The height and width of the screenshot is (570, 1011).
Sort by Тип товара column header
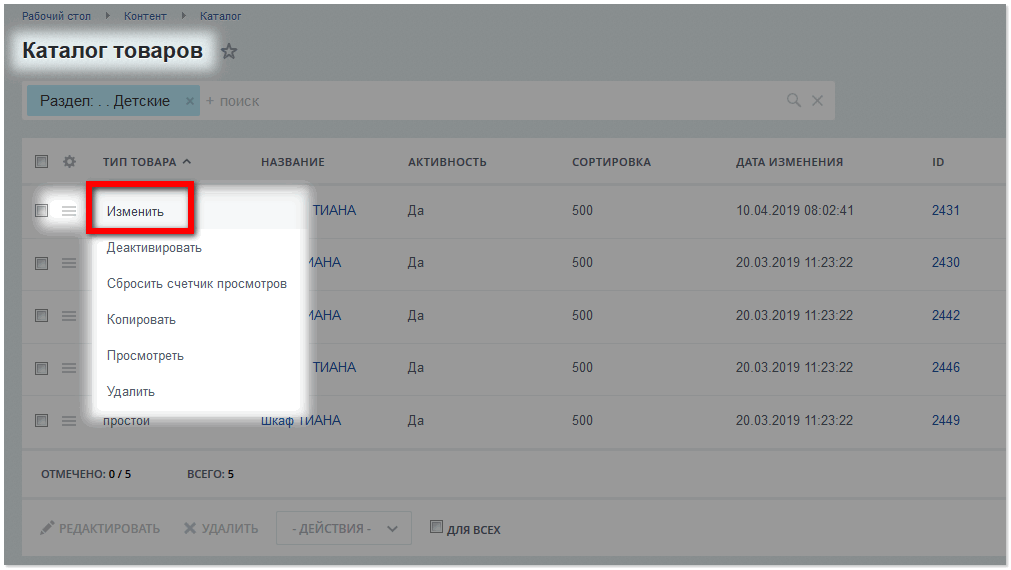pos(146,162)
